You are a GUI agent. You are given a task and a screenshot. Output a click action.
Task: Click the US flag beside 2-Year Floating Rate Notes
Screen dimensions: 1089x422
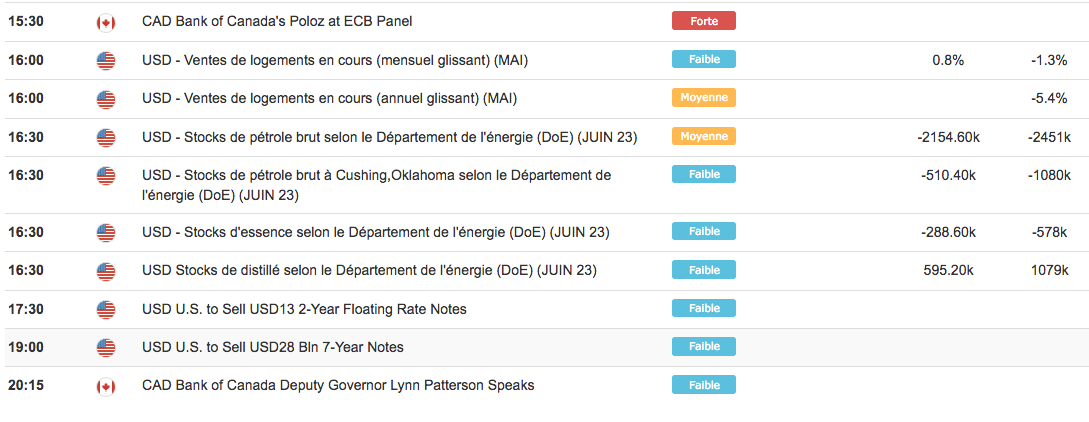tap(106, 309)
